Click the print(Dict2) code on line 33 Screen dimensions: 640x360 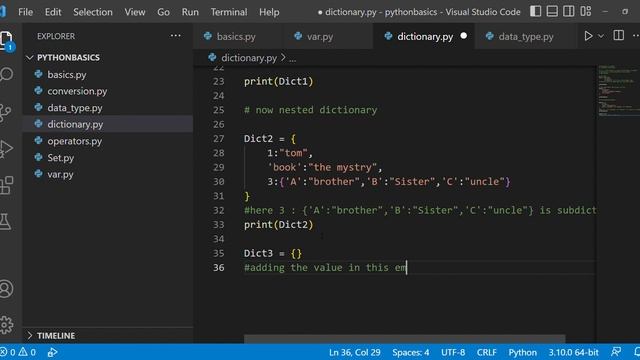click(x=278, y=224)
